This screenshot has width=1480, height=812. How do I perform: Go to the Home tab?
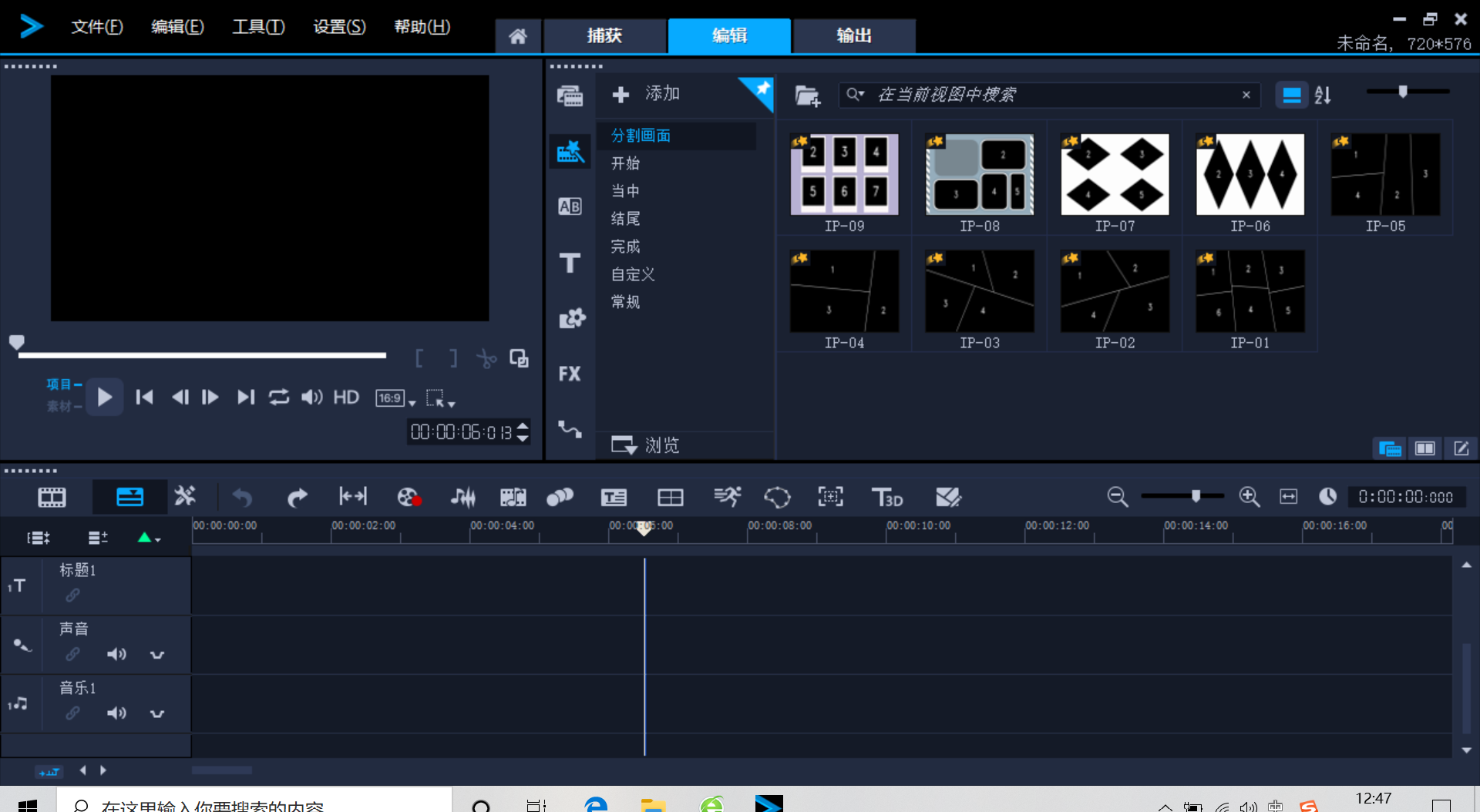518,36
